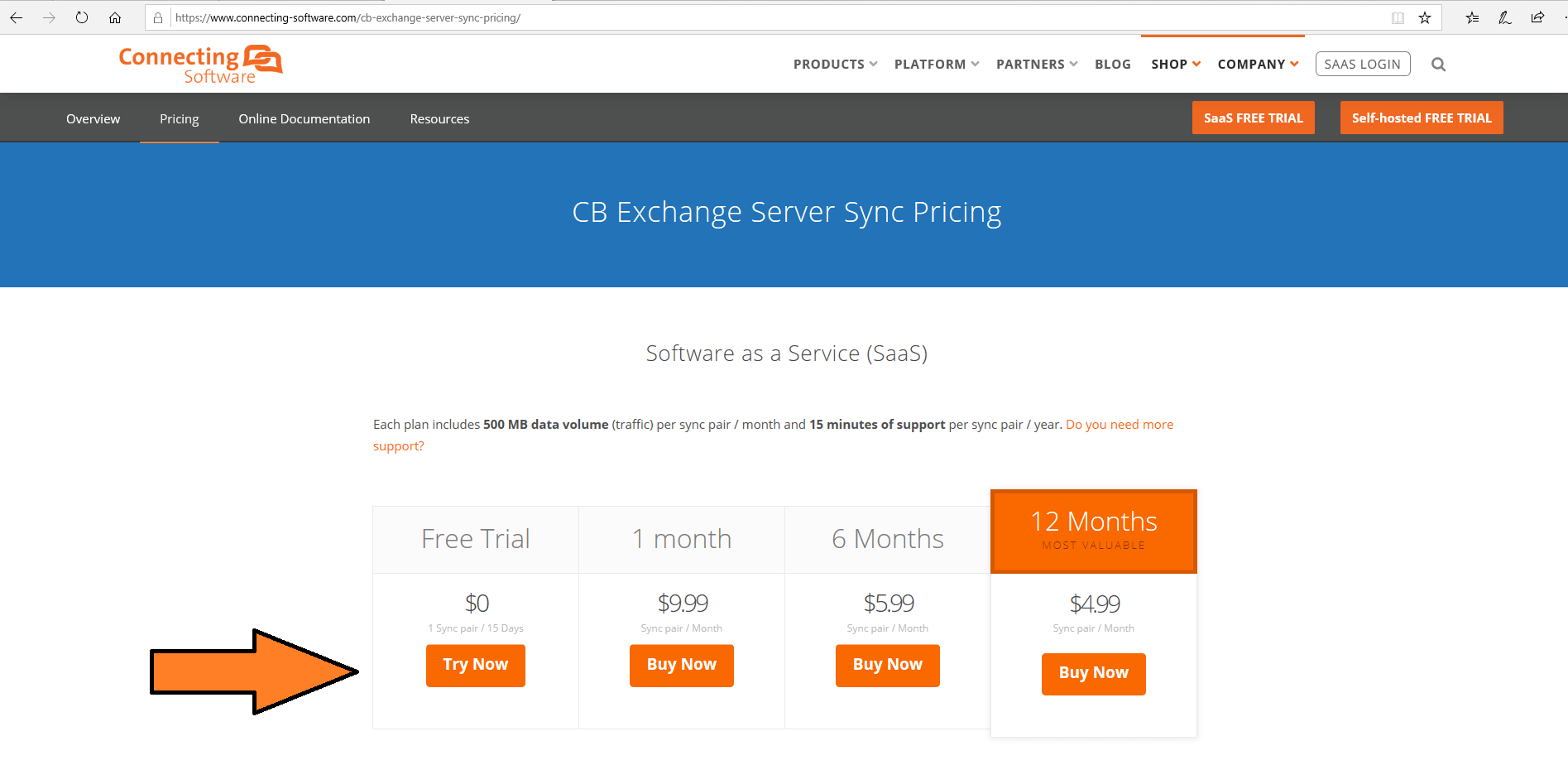Open the Online Documentation tab

(304, 118)
